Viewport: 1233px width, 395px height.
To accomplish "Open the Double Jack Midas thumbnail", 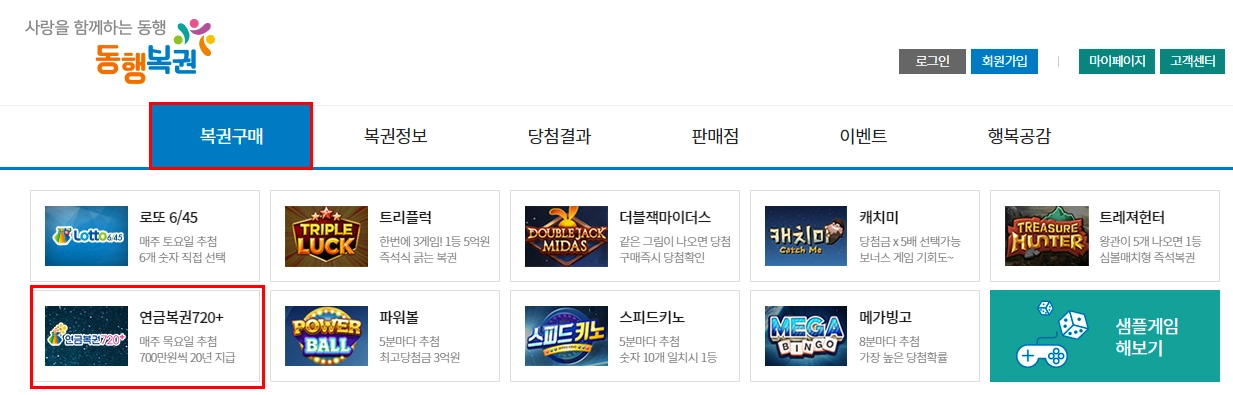I will pos(566,236).
